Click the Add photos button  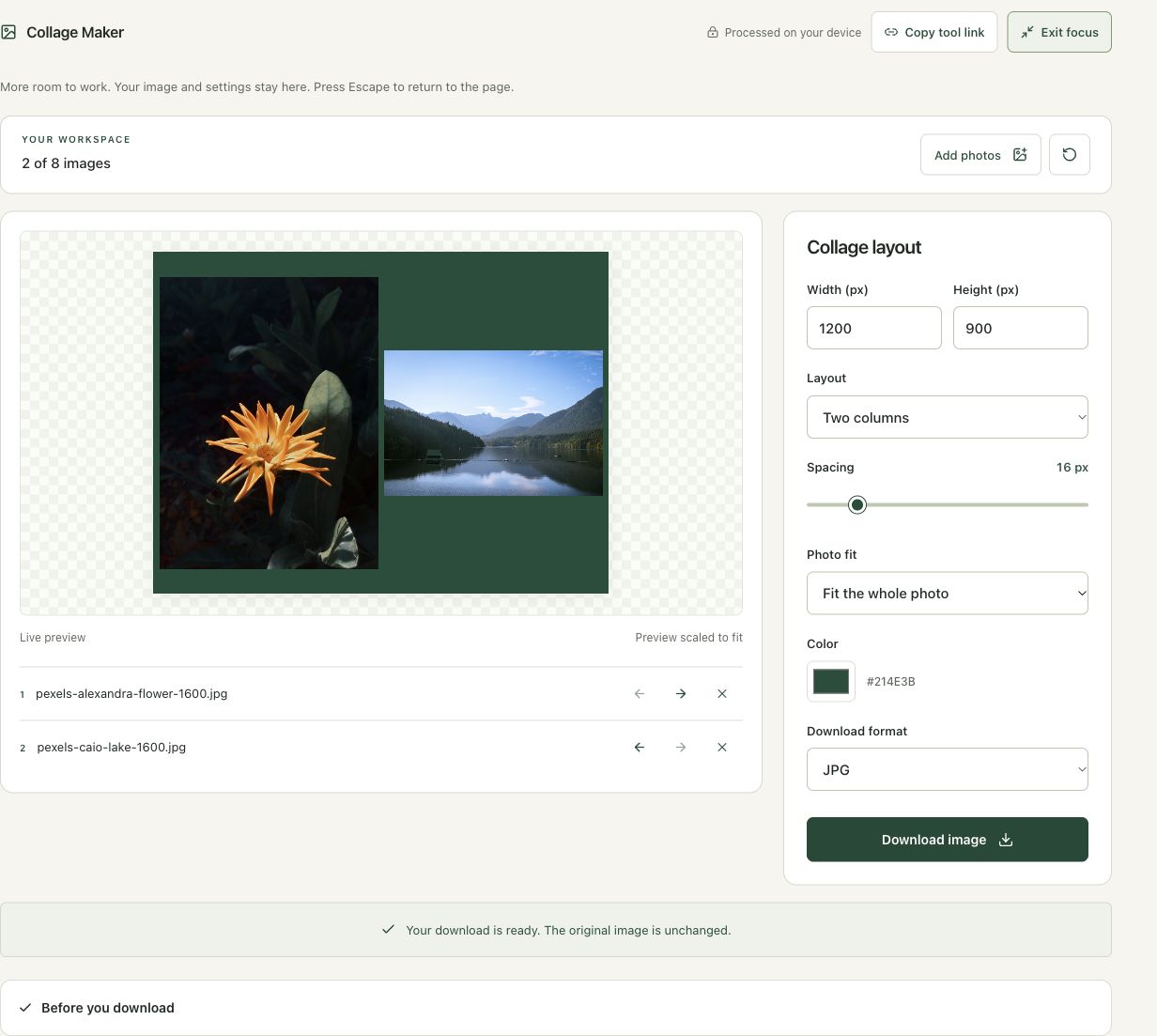[x=980, y=155]
